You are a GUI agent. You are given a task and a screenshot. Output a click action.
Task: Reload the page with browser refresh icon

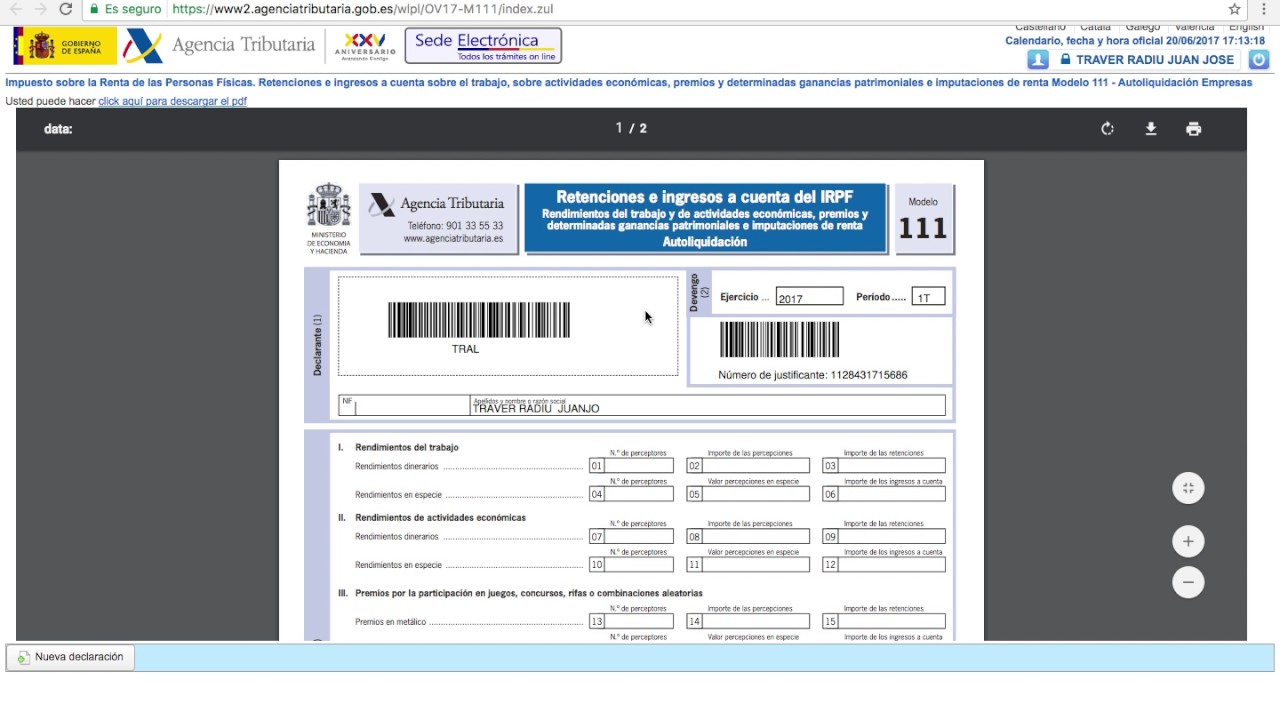coord(65,9)
